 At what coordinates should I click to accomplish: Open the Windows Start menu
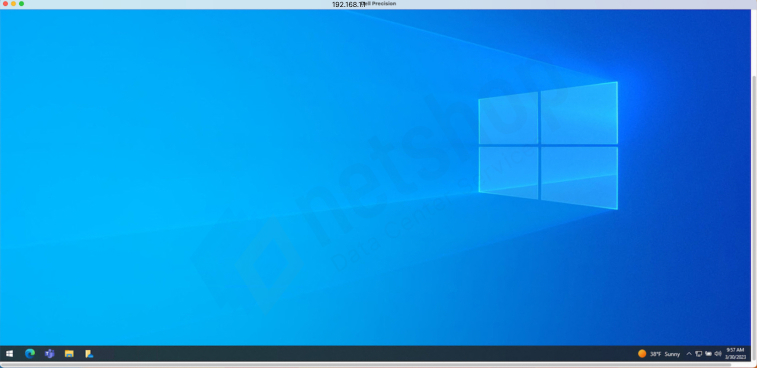[x=9, y=354]
